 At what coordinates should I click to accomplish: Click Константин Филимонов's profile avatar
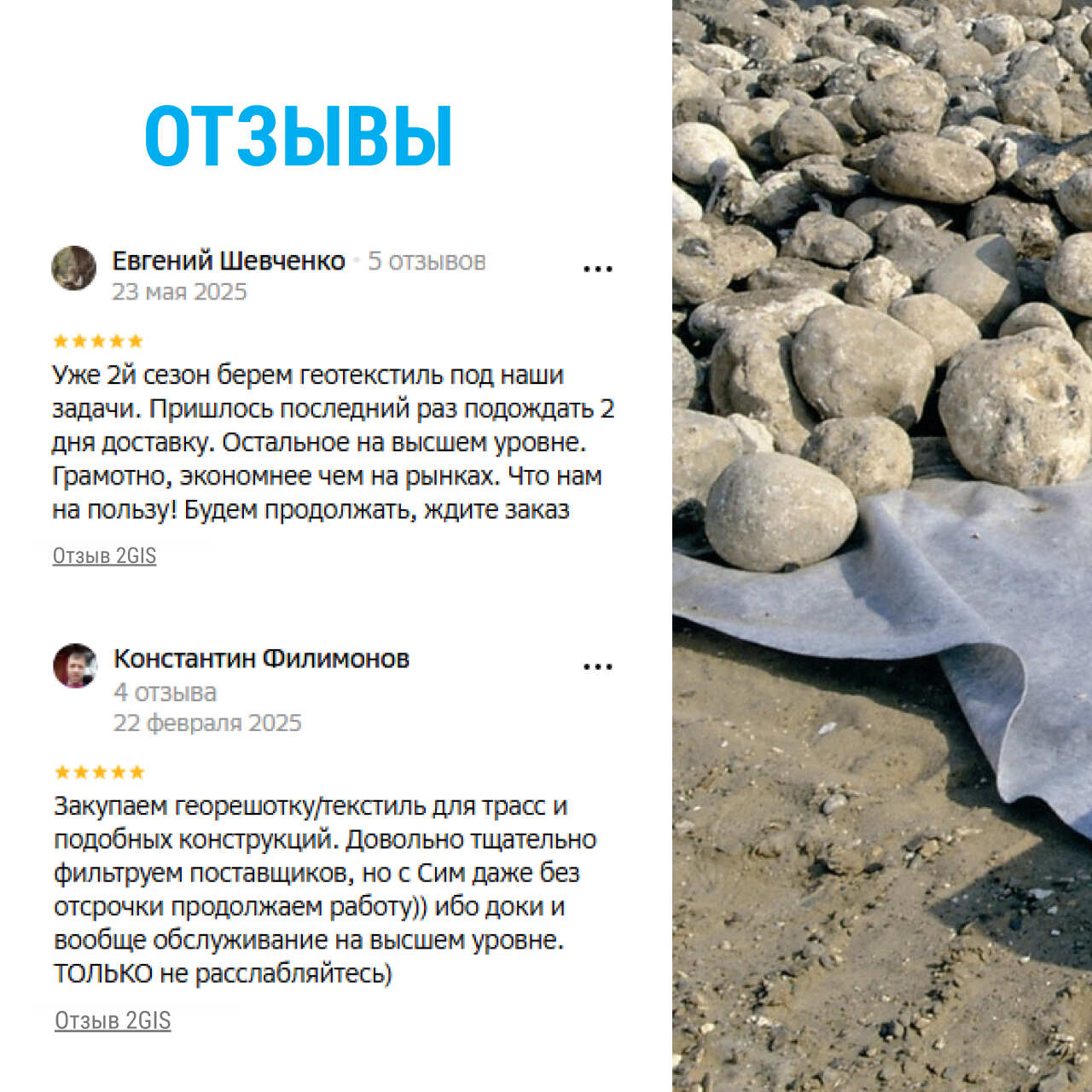76,665
